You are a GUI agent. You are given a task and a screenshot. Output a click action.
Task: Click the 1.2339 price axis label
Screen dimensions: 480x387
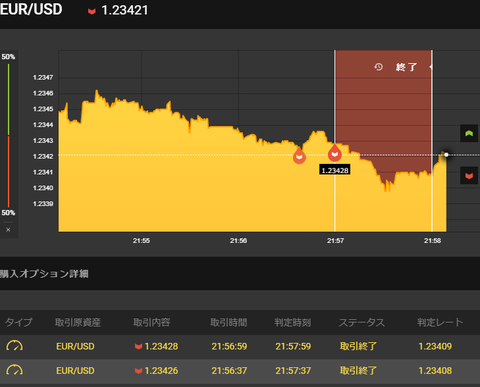pos(43,204)
